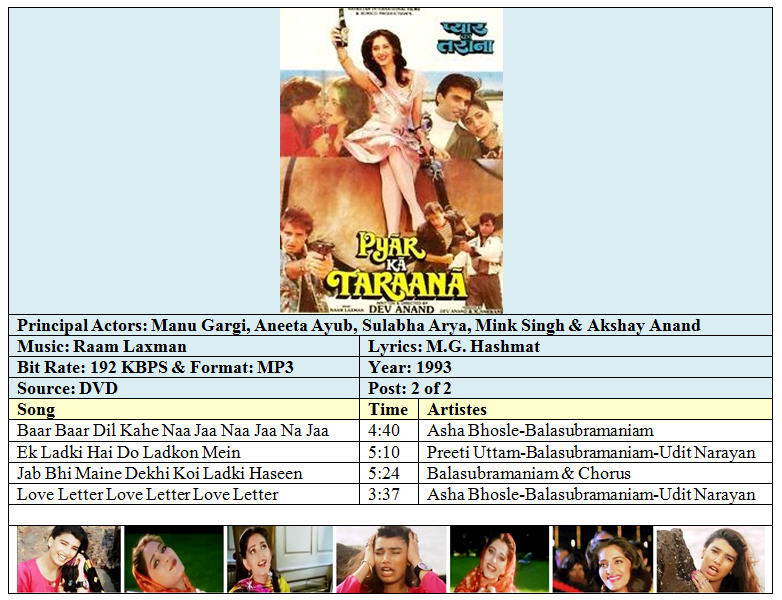Click 'Bit Rate: 192 KBPS & Format: MP3' cell
Image resolution: width=782 pixels, height=600 pixels.
[184, 367]
